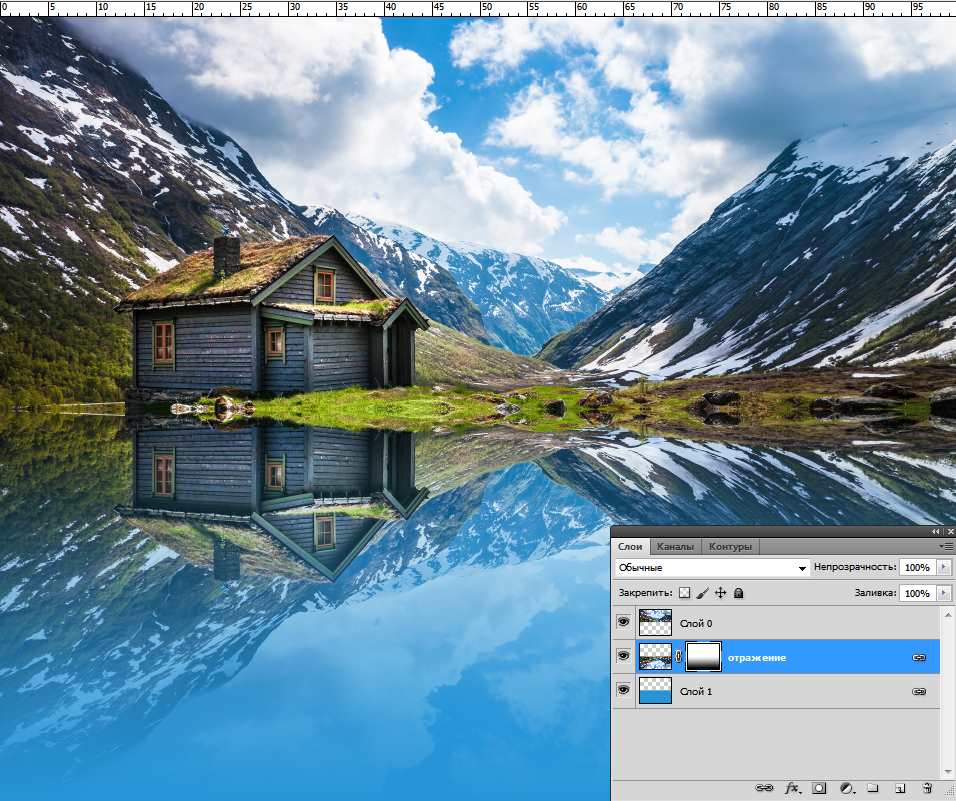Click mask link chain on отражение layer
The image size is (956, 801).
[x=679, y=657]
